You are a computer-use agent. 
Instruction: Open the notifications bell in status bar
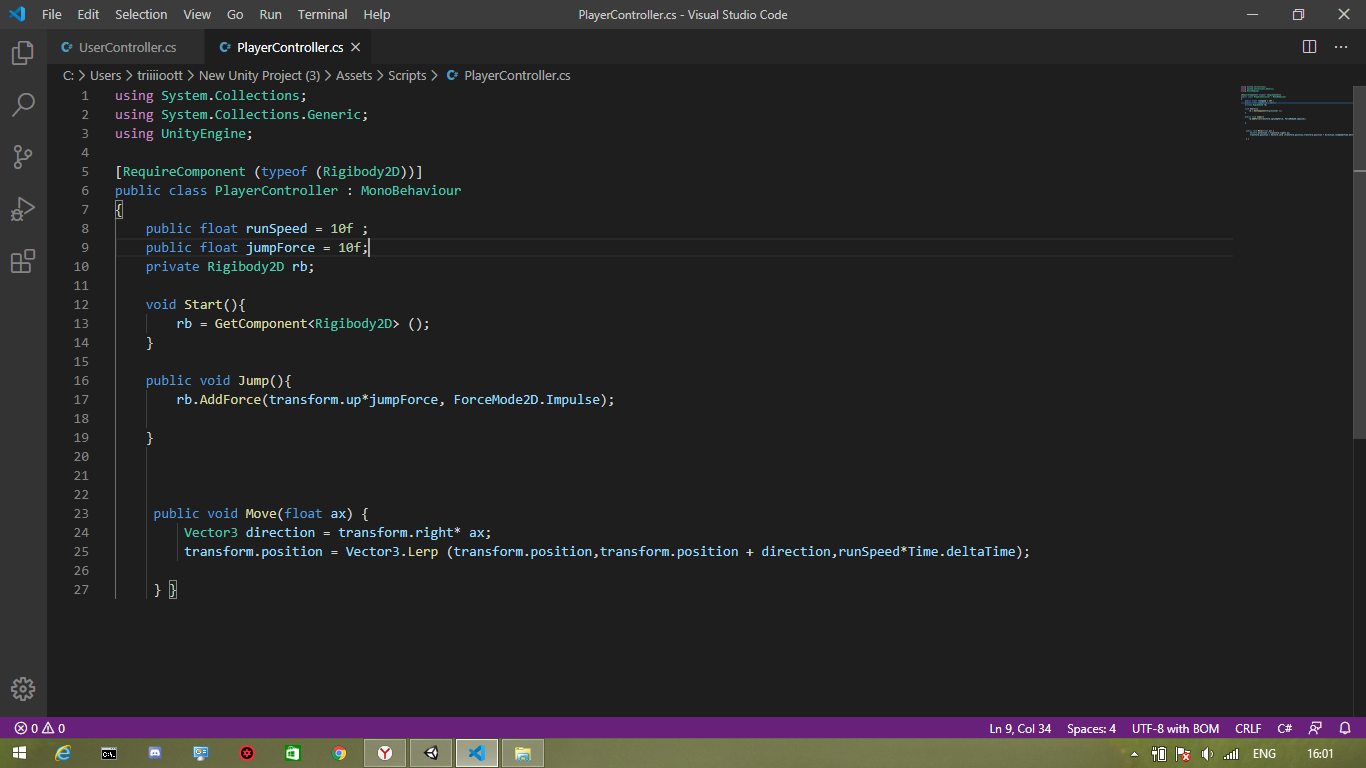pyautogui.click(x=1345, y=729)
